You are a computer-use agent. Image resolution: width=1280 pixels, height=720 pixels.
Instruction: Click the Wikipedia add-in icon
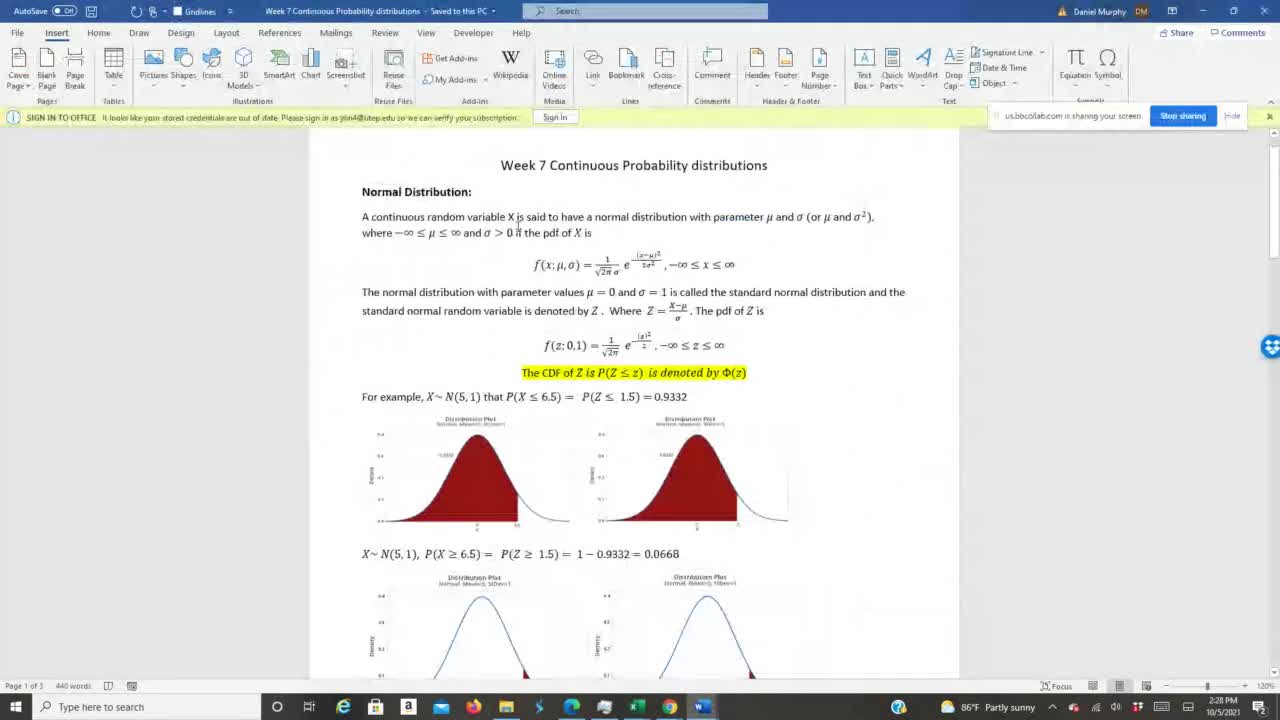pos(510,63)
